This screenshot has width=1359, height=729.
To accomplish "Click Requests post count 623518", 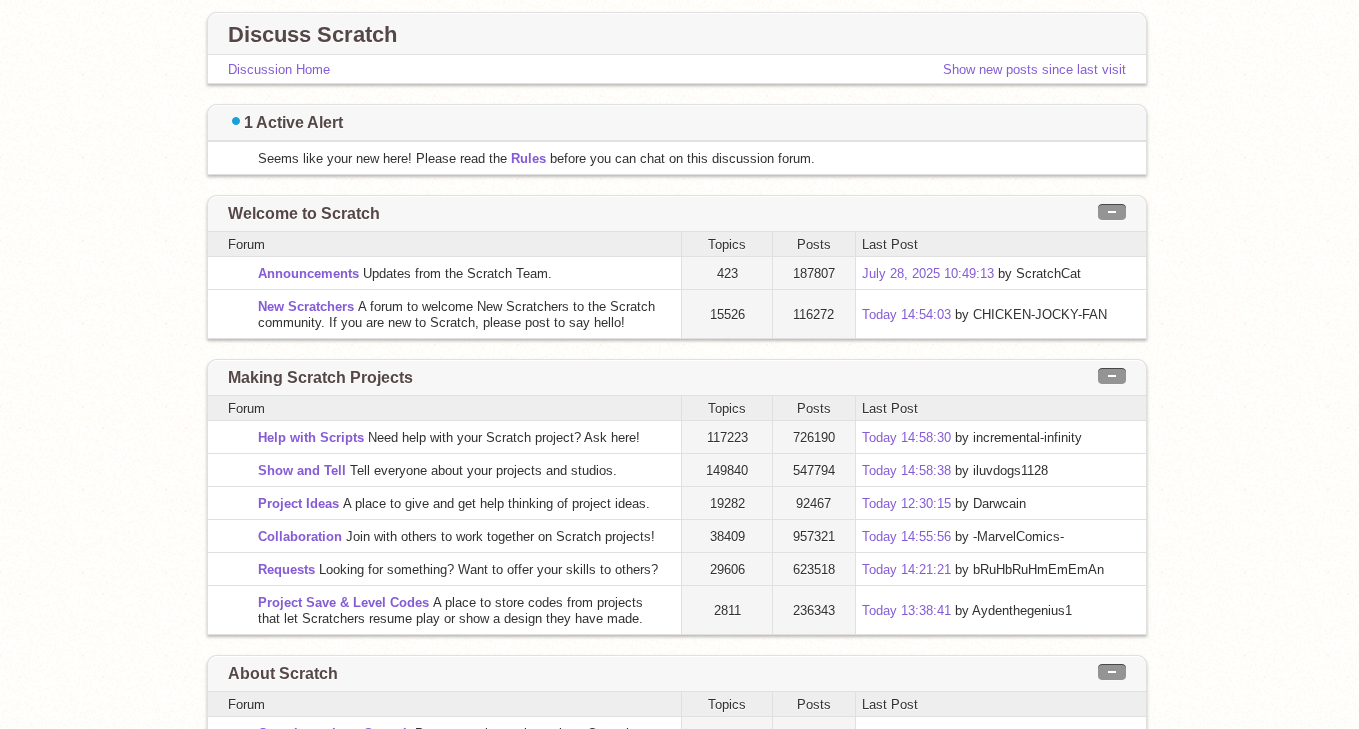I will click(x=814, y=569).
